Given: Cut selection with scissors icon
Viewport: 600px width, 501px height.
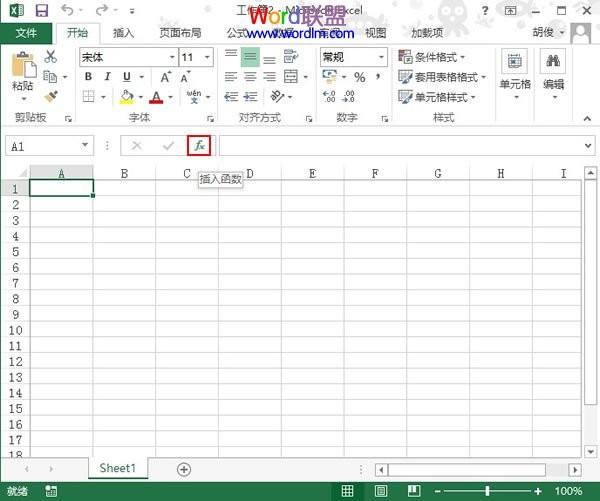Looking at the screenshot, I should click(x=51, y=57).
